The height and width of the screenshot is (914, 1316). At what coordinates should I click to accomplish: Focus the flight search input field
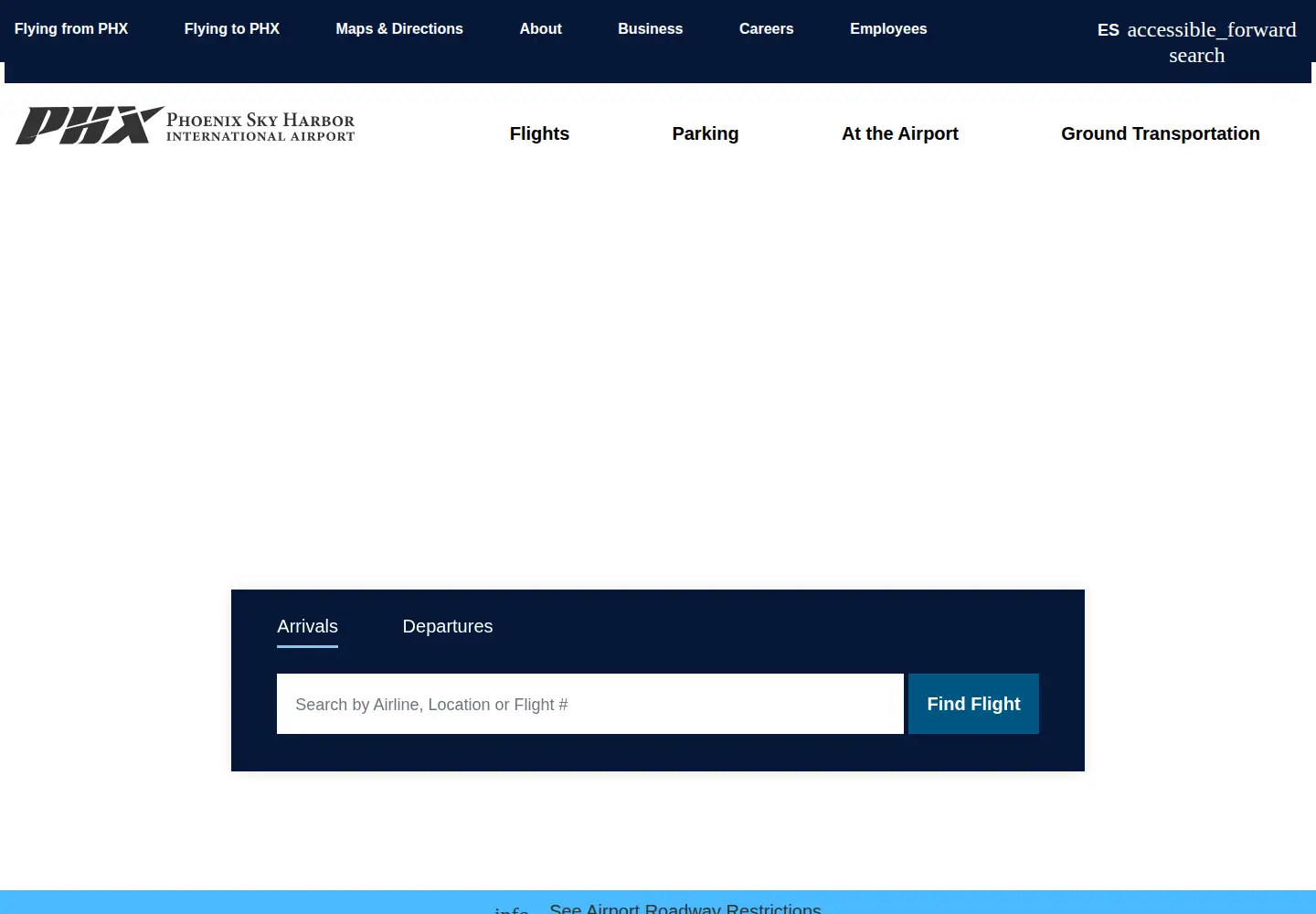[590, 704]
